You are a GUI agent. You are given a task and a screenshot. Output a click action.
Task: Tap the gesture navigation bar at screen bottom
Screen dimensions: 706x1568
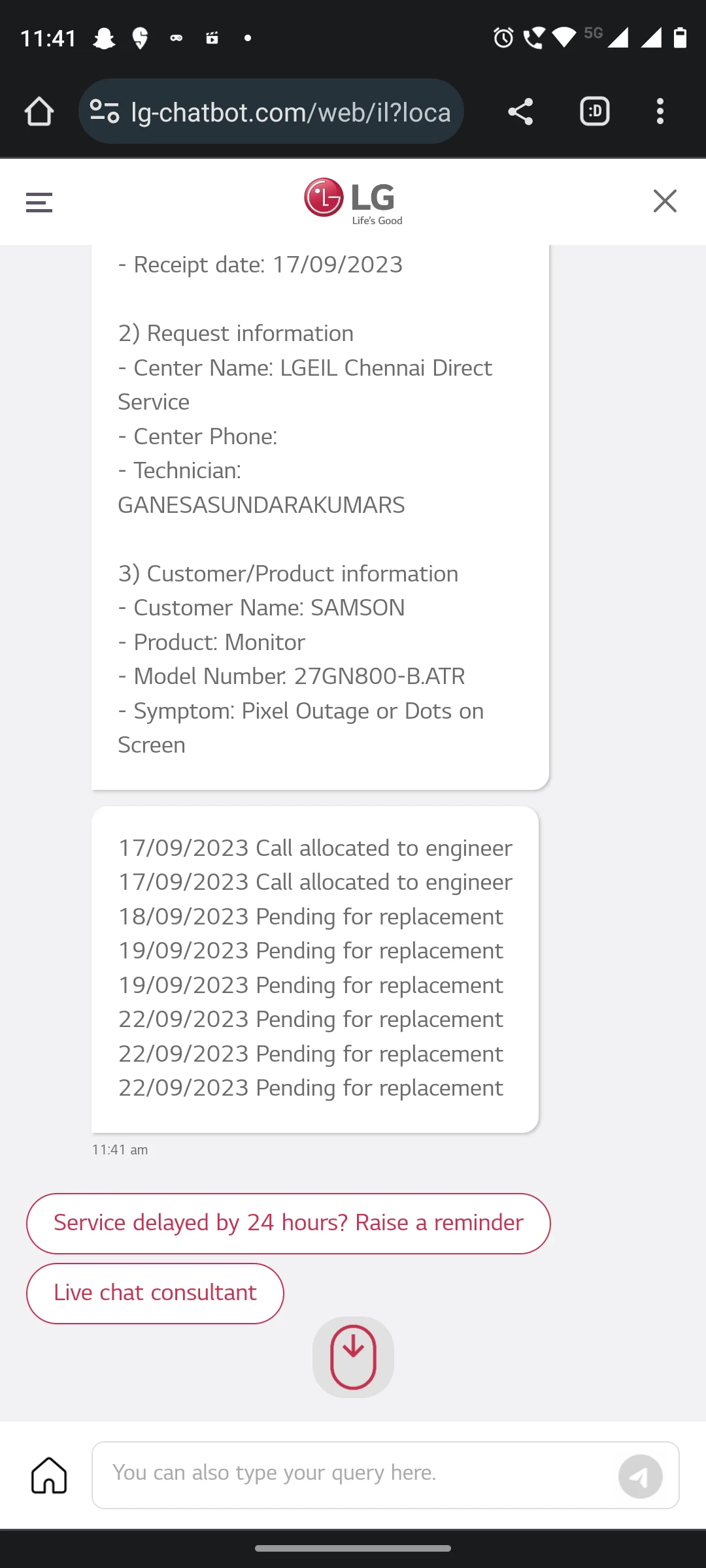[353, 1548]
